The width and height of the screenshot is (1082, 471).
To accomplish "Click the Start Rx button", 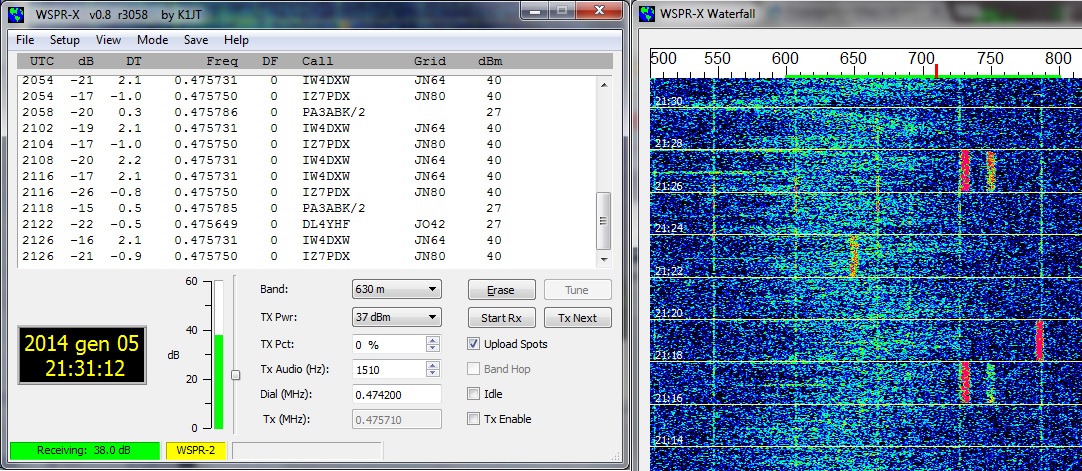I will (501, 318).
